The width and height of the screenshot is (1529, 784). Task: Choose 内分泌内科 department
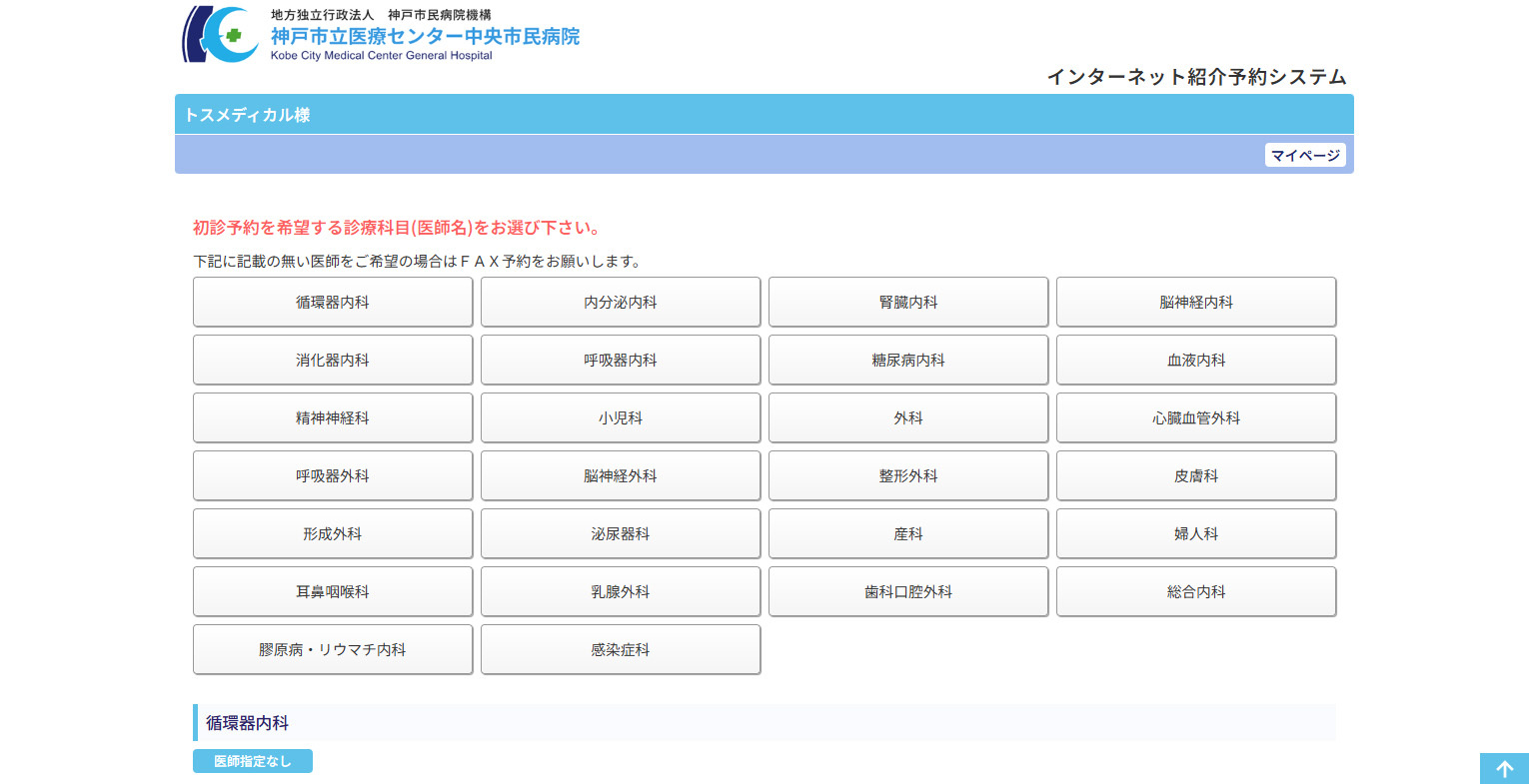(621, 302)
